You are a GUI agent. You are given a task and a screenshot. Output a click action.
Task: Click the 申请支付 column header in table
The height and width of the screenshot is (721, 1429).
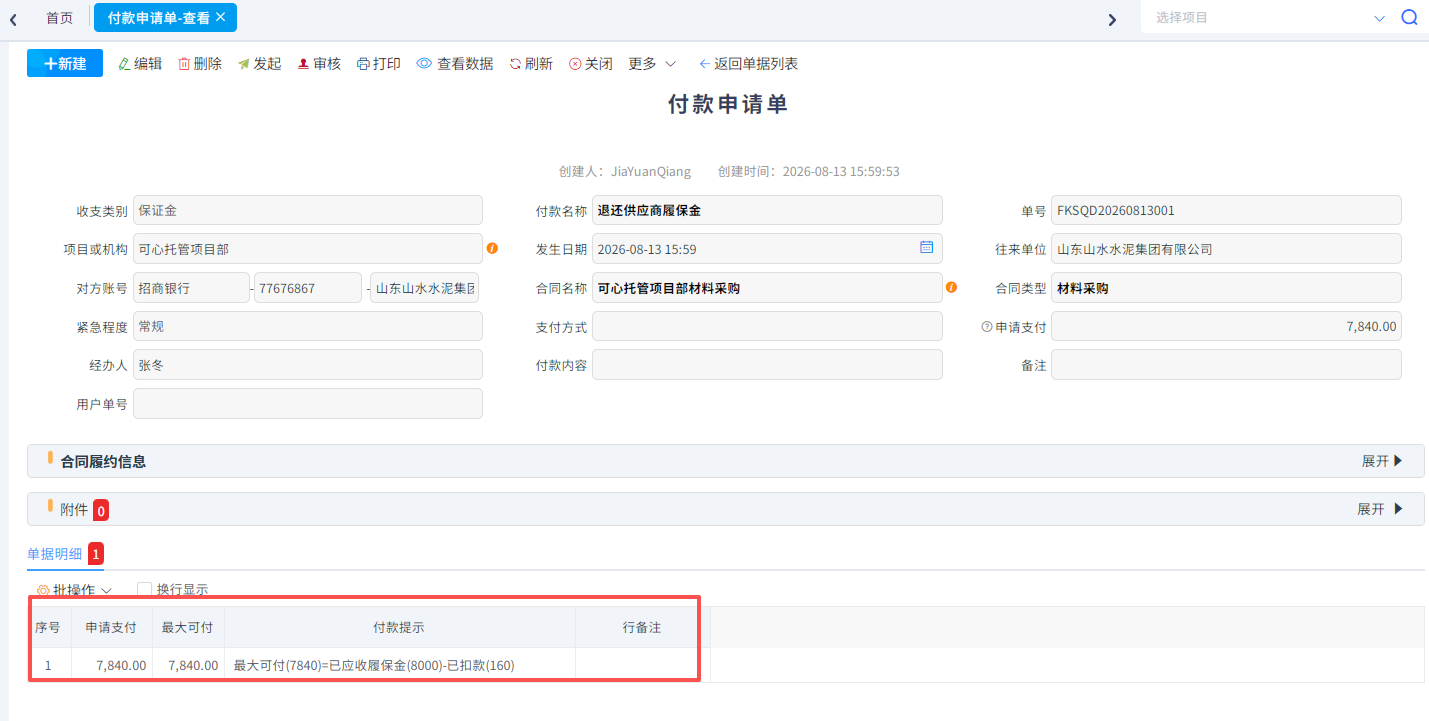pyautogui.click(x=111, y=627)
